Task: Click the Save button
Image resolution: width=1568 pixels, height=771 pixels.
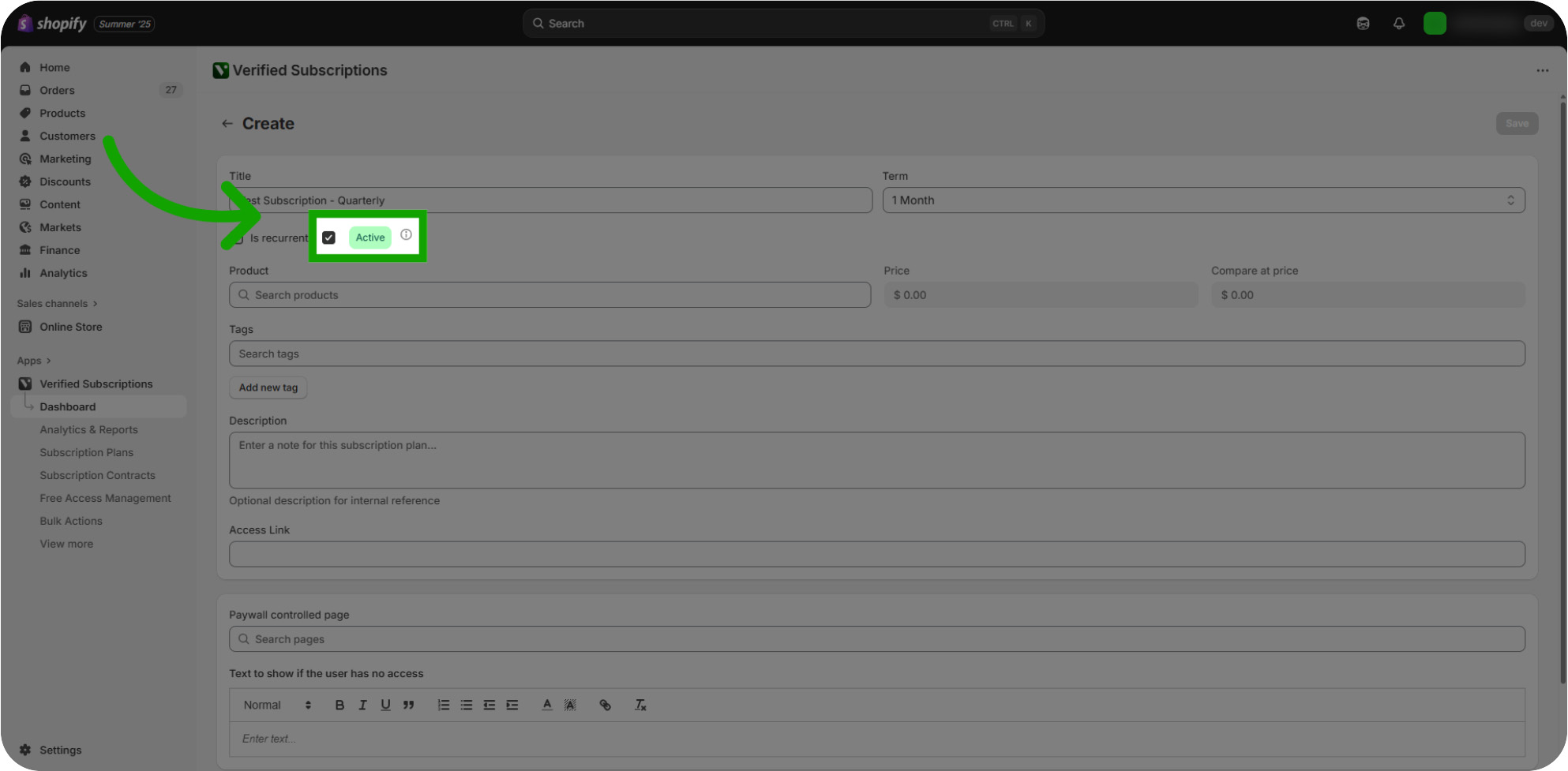Action: tap(1517, 124)
